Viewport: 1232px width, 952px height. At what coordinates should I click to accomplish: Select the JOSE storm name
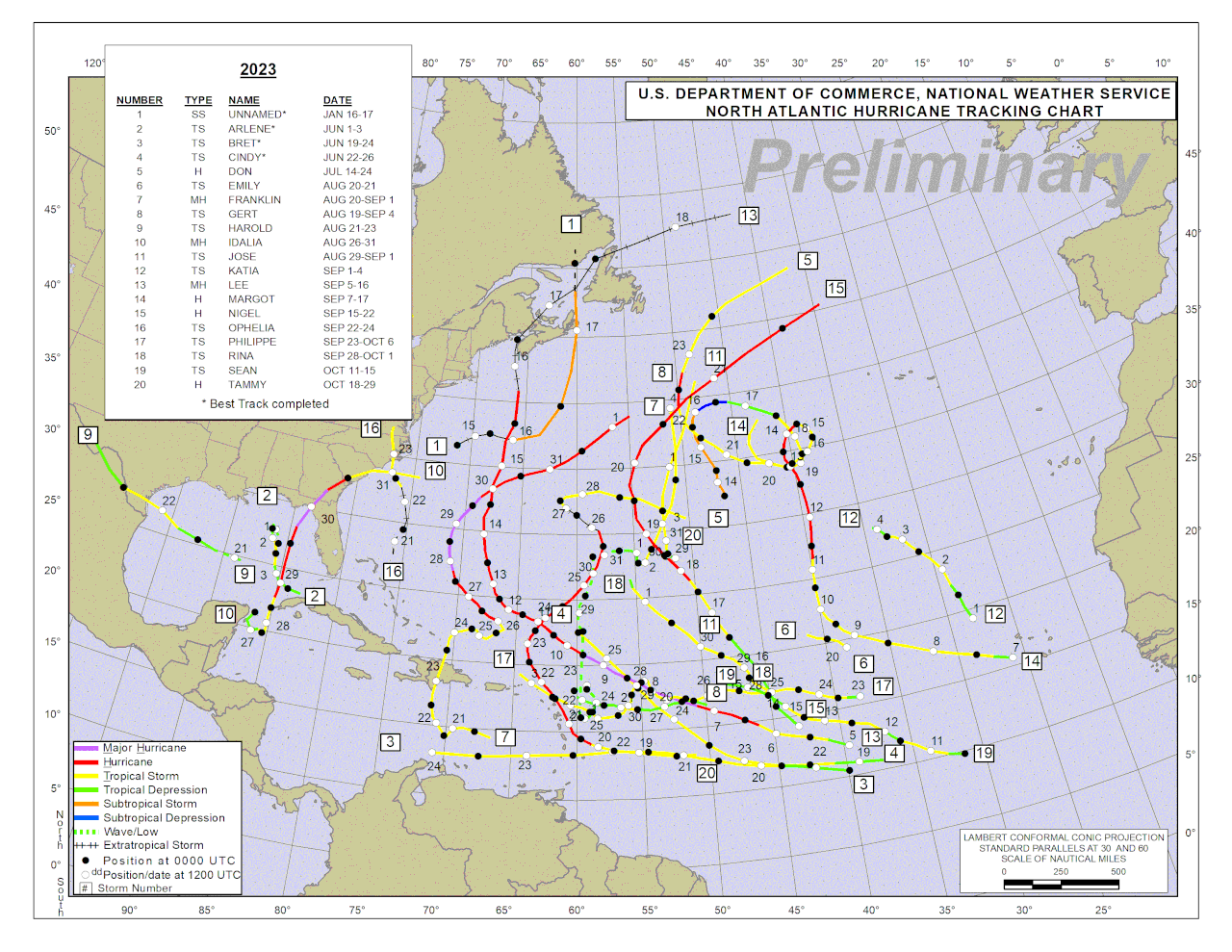(x=242, y=257)
